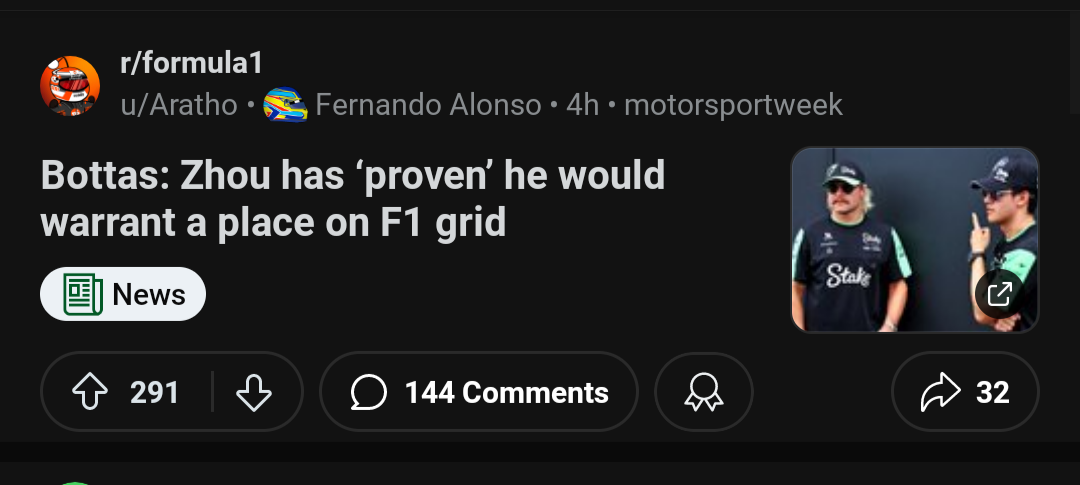The width and height of the screenshot is (1080, 485).
Task: Open the r/formula1 subreddit link
Action: [191, 64]
